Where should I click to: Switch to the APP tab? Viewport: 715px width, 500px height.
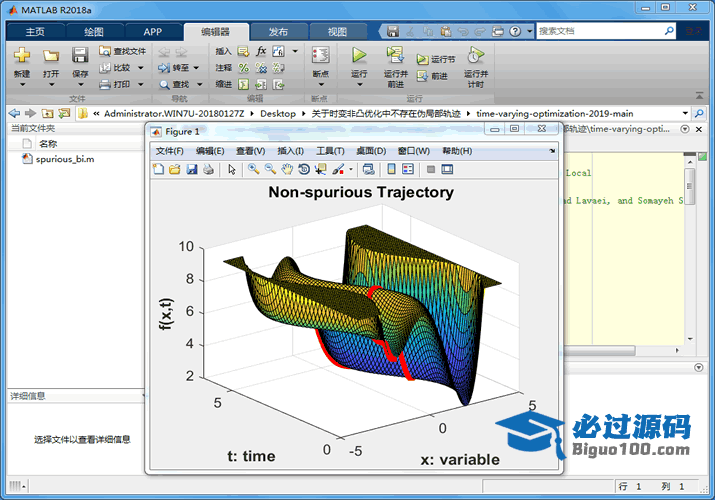(152, 31)
